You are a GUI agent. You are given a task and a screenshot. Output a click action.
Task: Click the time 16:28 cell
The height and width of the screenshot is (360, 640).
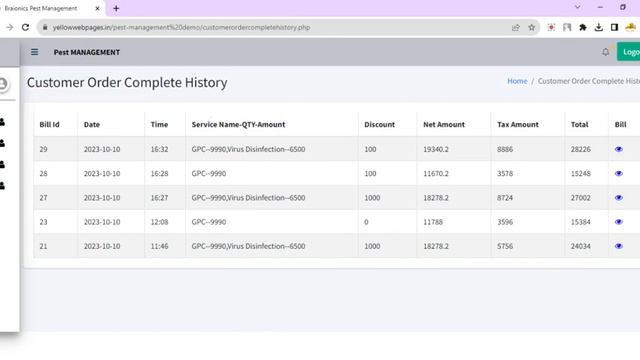pos(165,173)
